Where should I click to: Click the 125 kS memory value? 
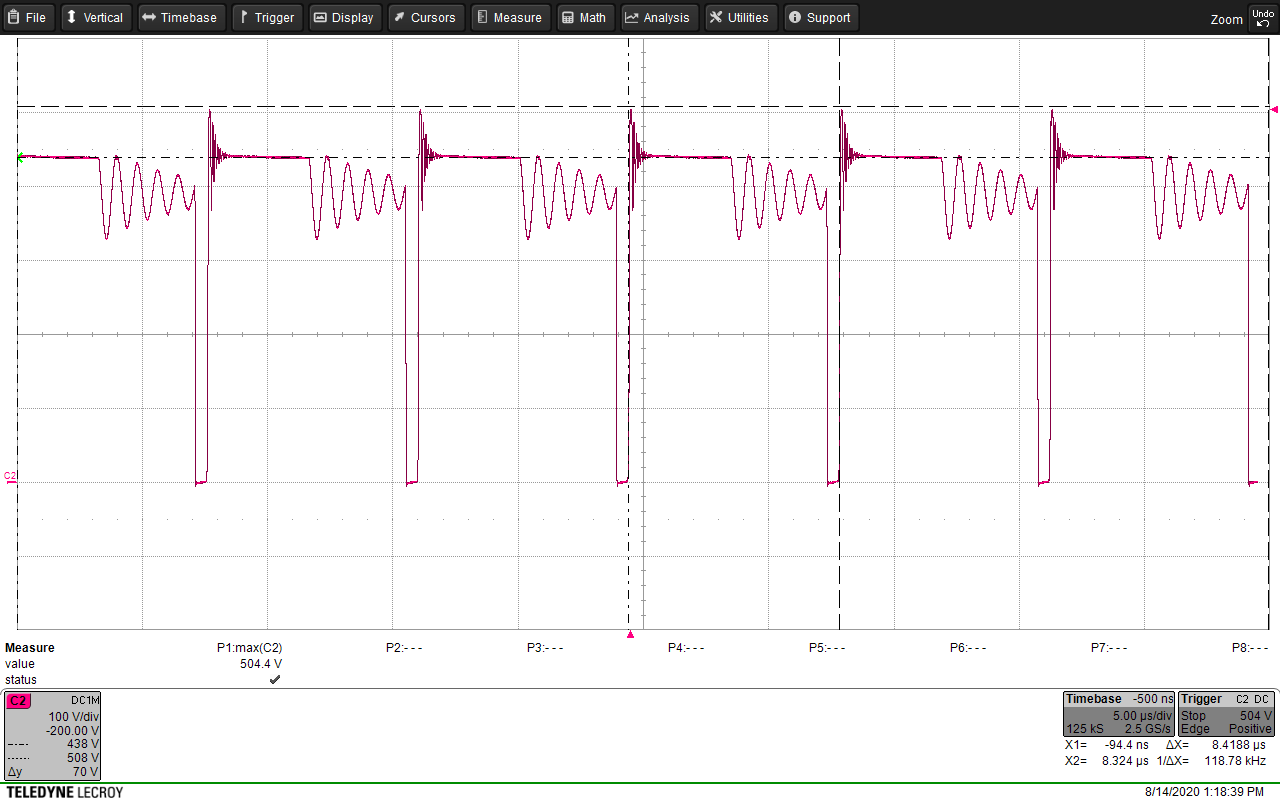1084,730
